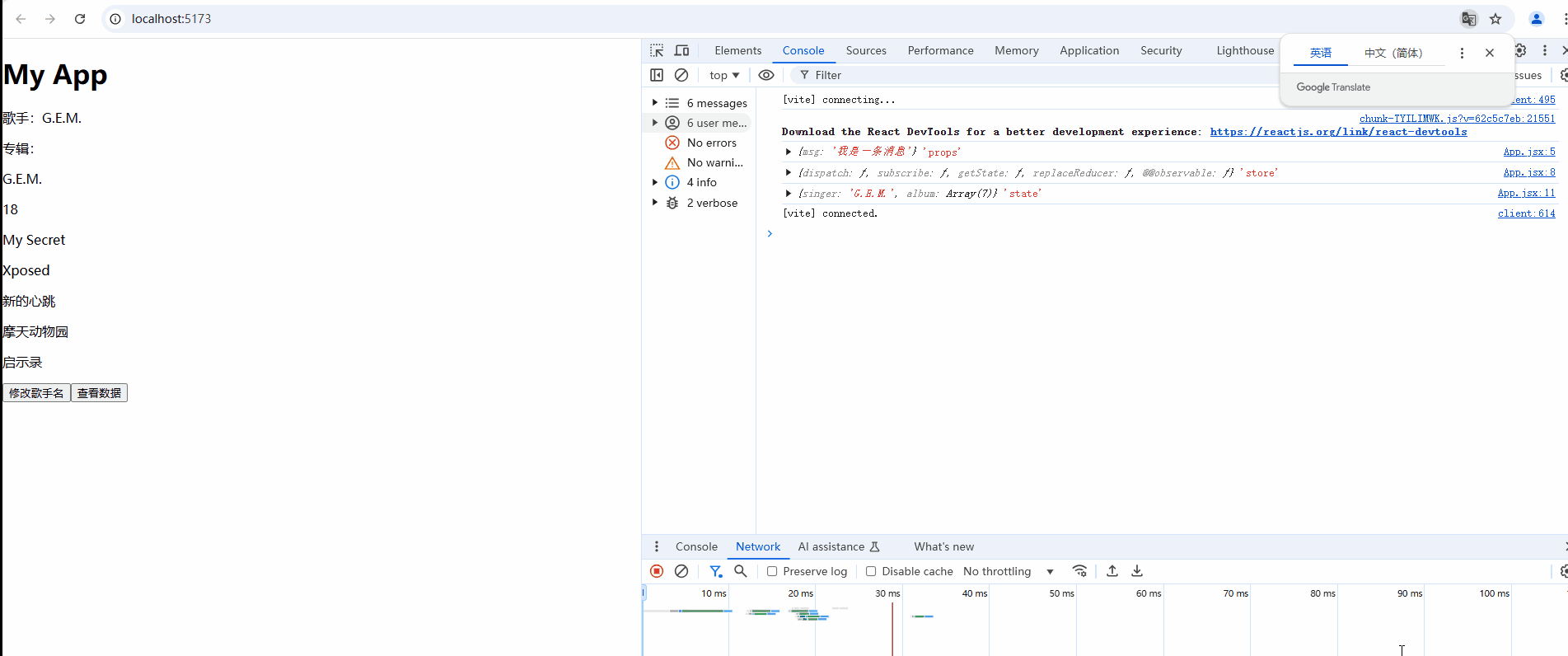Search network requests with magnifier
1568x656 pixels.
(741, 571)
